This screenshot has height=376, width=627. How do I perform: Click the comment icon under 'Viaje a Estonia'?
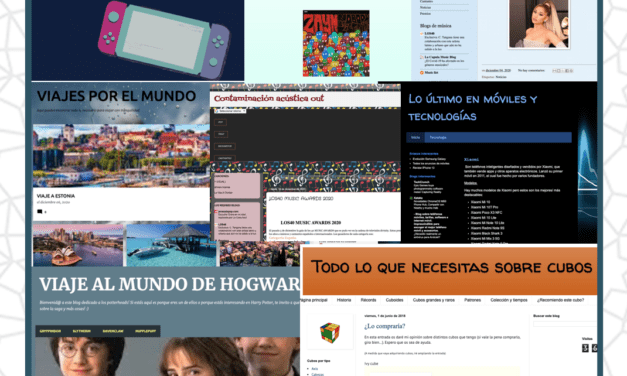[x=40, y=212]
